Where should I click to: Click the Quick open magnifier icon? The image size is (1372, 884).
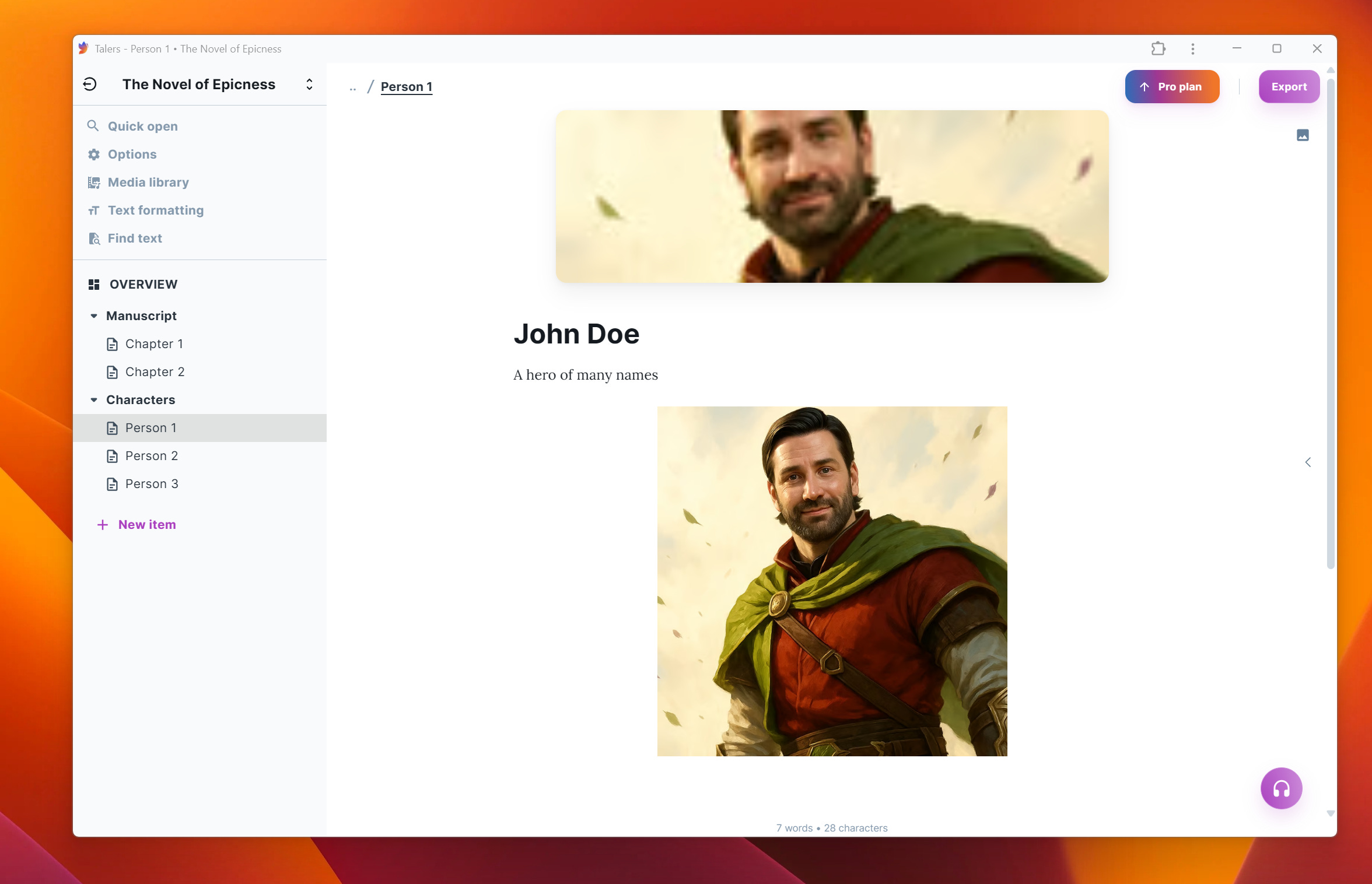[x=93, y=125]
